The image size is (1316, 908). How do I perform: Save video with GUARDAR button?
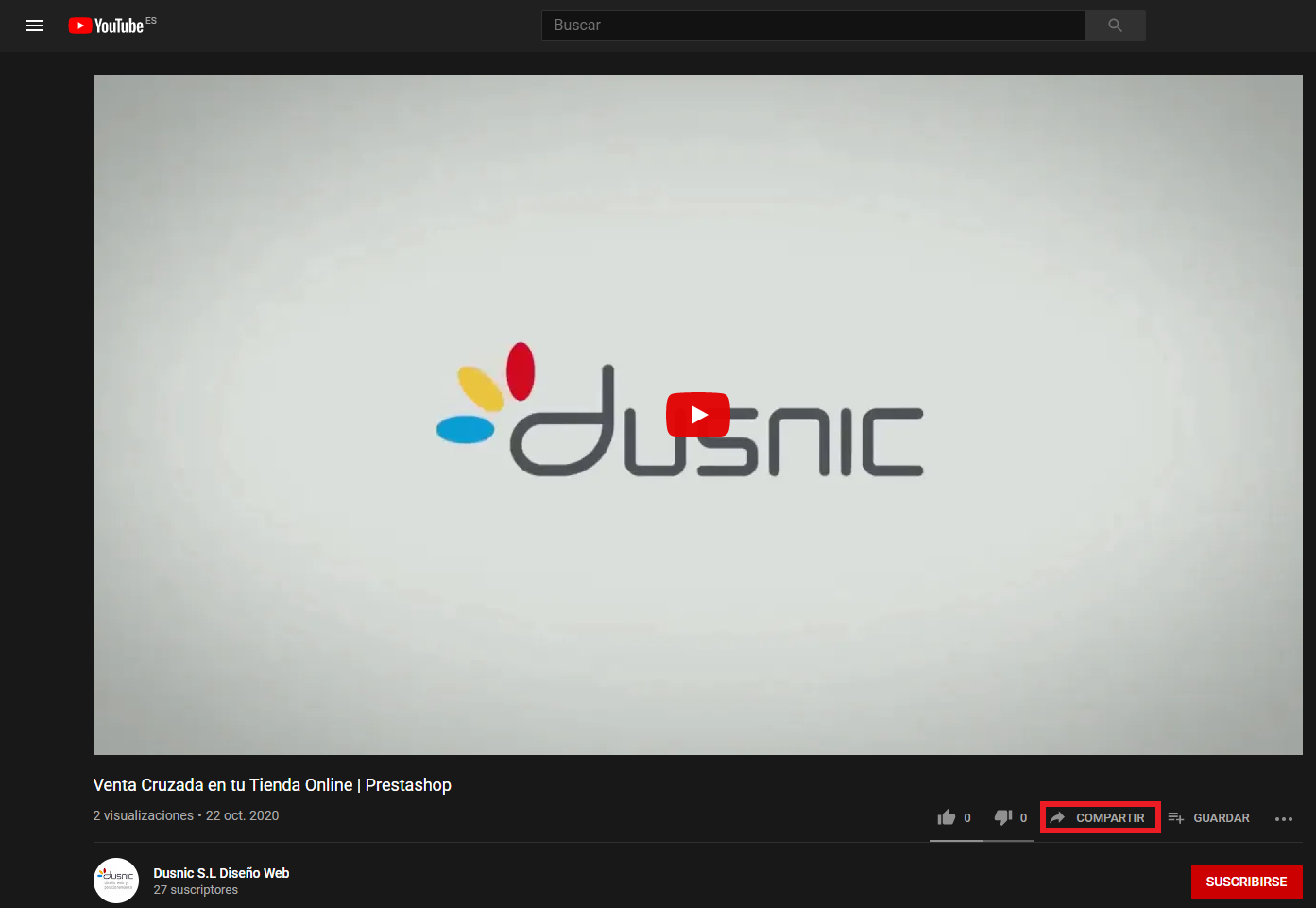click(x=1208, y=817)
